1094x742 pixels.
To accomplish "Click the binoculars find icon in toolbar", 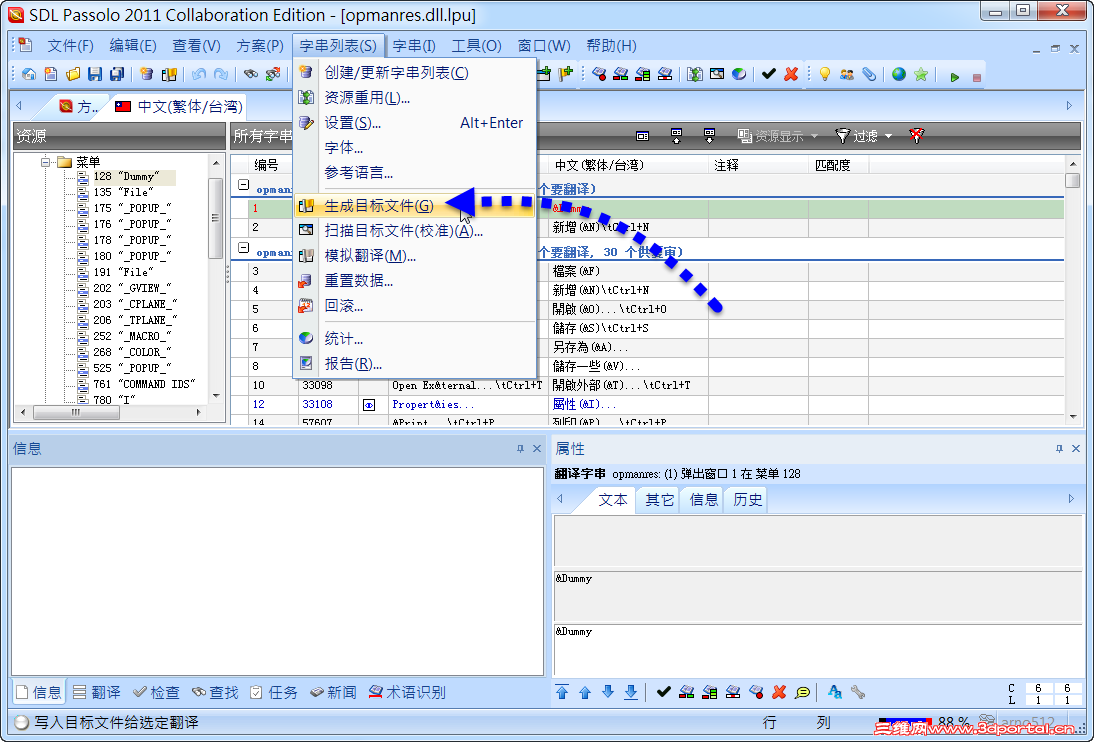I will [x=250, y=74].
